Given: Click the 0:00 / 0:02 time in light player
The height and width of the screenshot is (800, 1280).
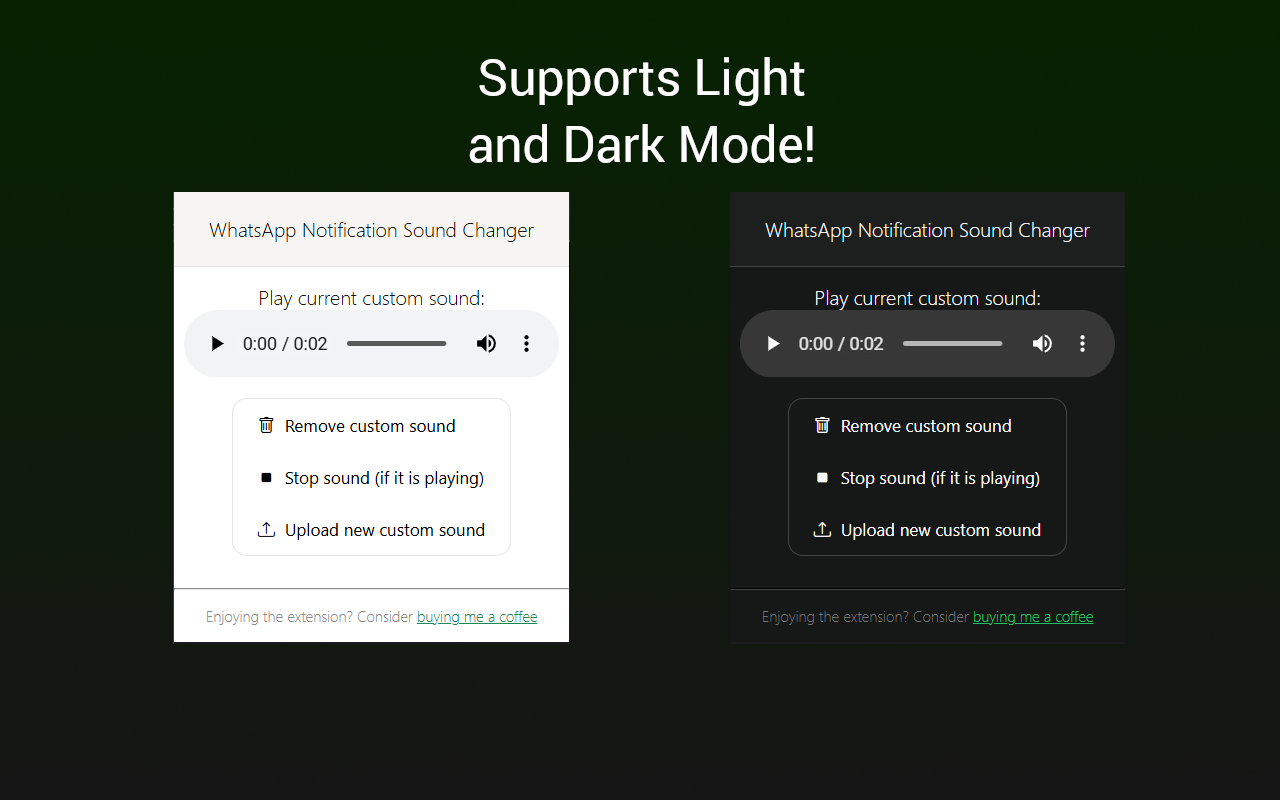Looking at the screenshot, I should pyautogui.click(x=285, y=344).
